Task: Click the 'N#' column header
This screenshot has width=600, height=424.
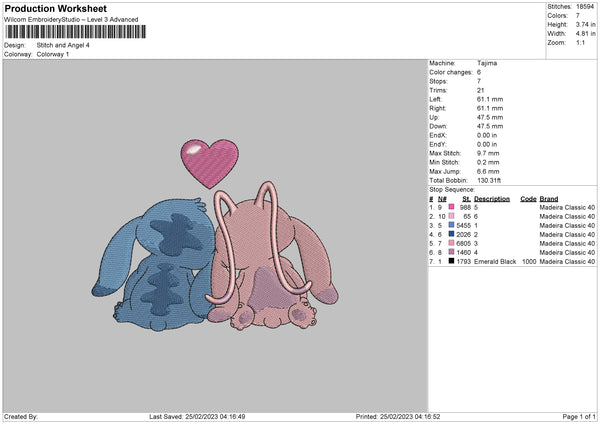Action: click(442, 199)
